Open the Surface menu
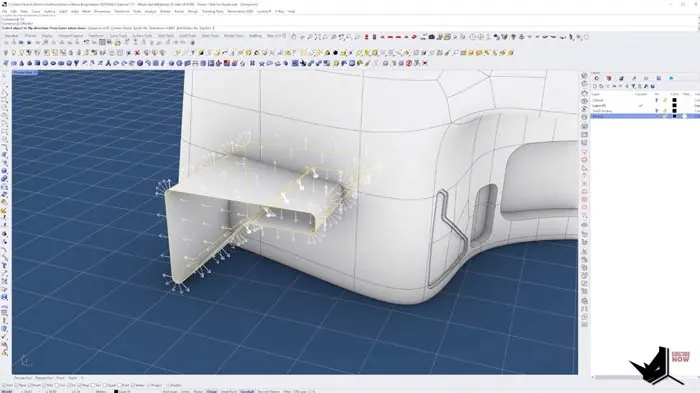Viewport: 700px width, 393px height. tap(50, 11)
